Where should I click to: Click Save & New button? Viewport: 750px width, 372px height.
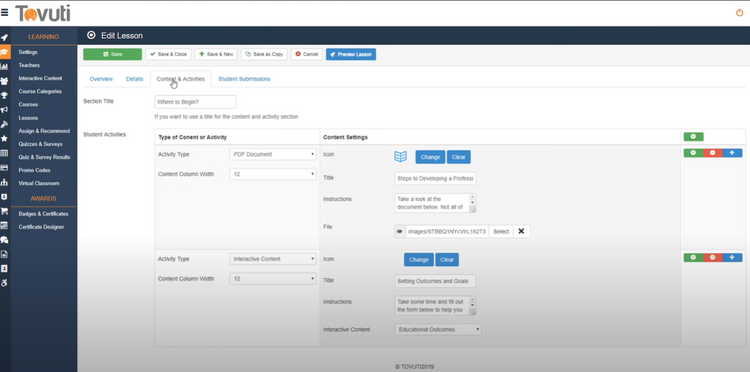(216, 54)
